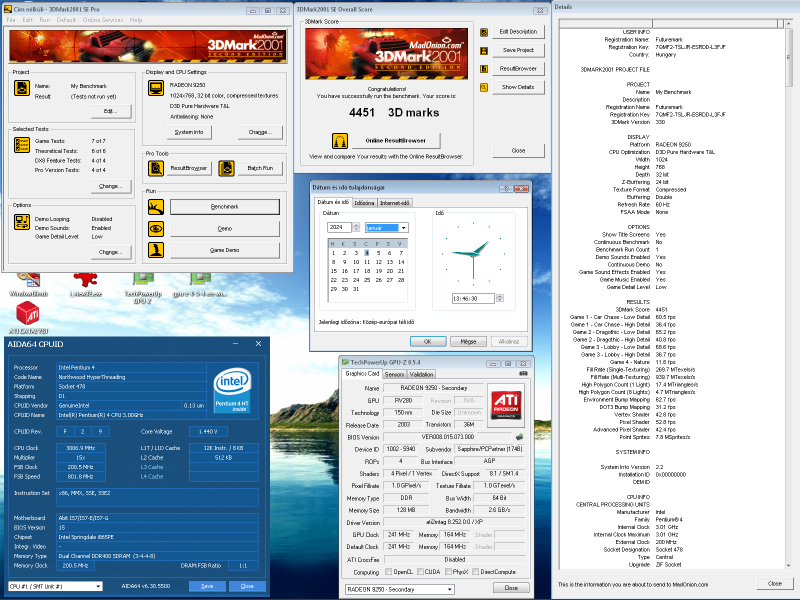Open the CPU #1 / SMT Unit #1 dropdown
800x600 pixels.
click(55, 586)
